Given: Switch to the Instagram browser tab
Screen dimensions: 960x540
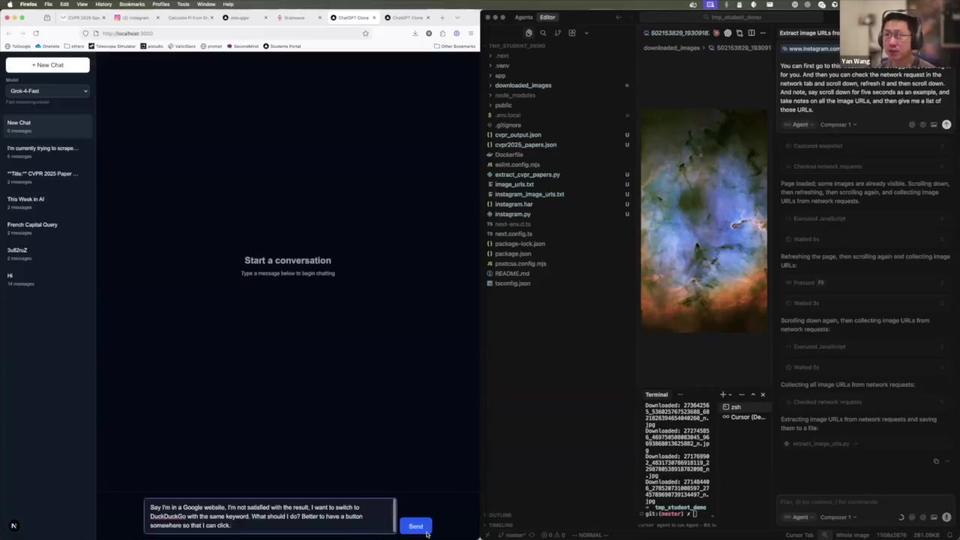Looking at the screenshot, I should [135, 18].
